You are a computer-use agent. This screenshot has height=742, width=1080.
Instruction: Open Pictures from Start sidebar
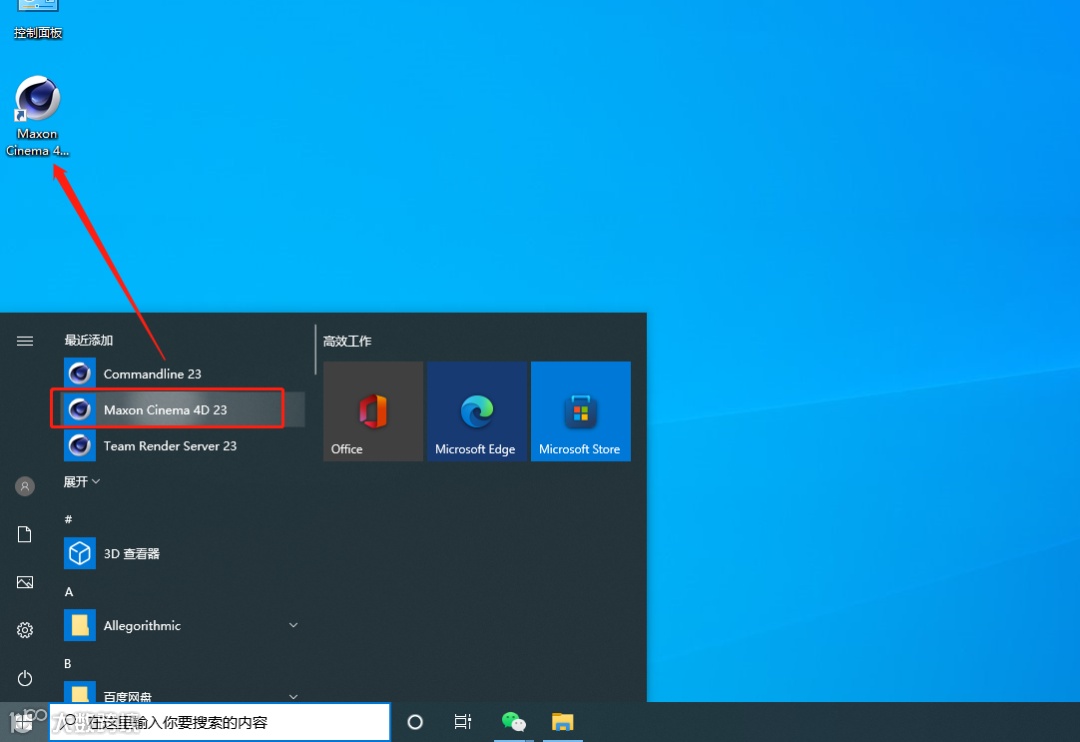(x=25, y=582)
